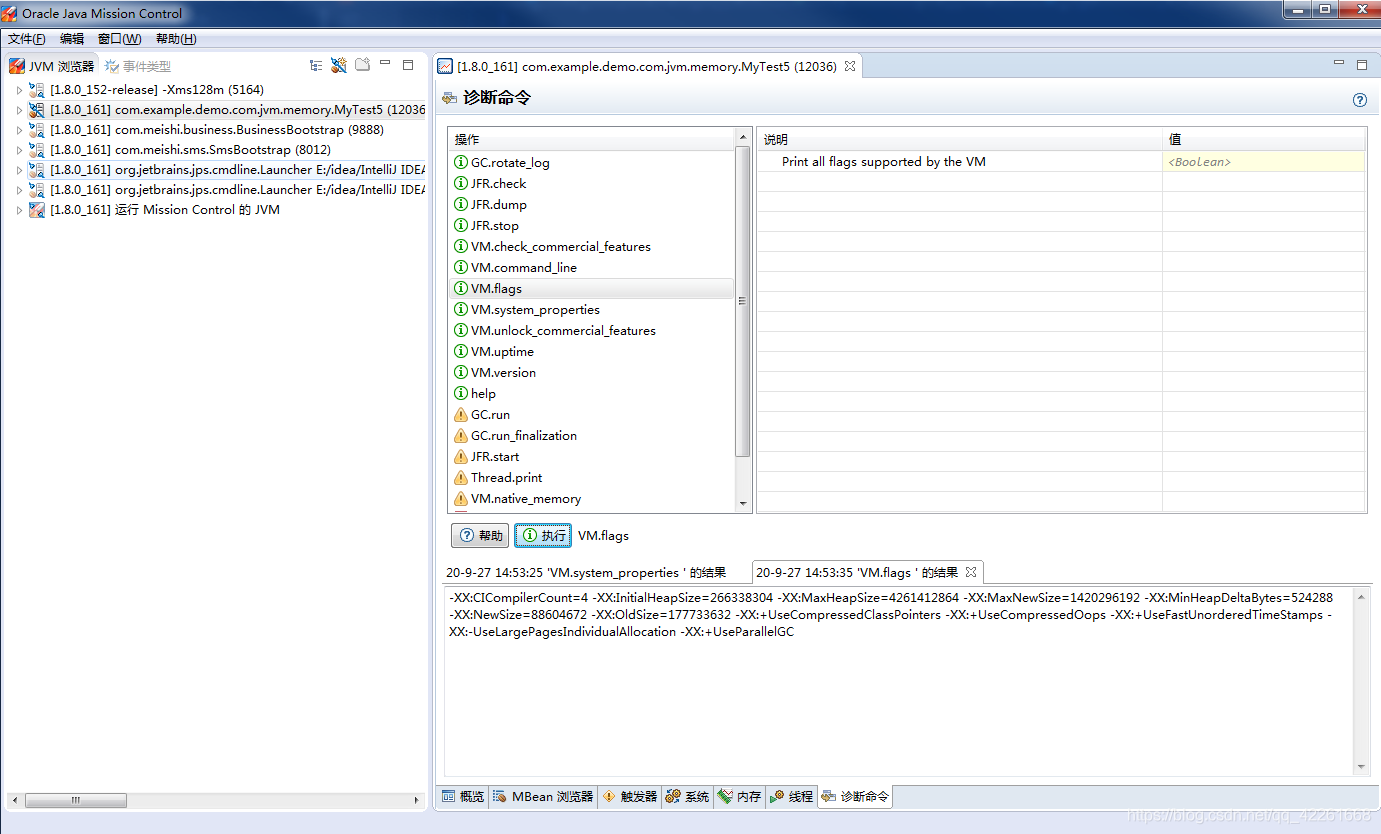
Task: Close the VM.flags result tab
Action: [970, 573]
